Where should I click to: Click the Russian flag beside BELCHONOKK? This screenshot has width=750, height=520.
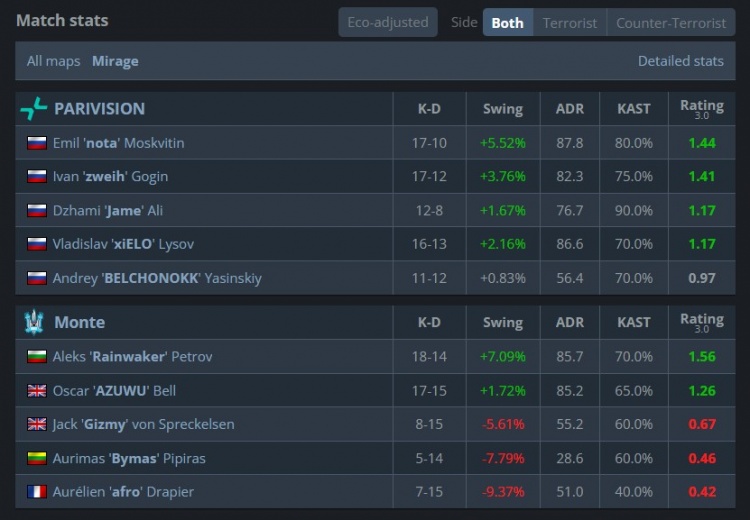37,278
